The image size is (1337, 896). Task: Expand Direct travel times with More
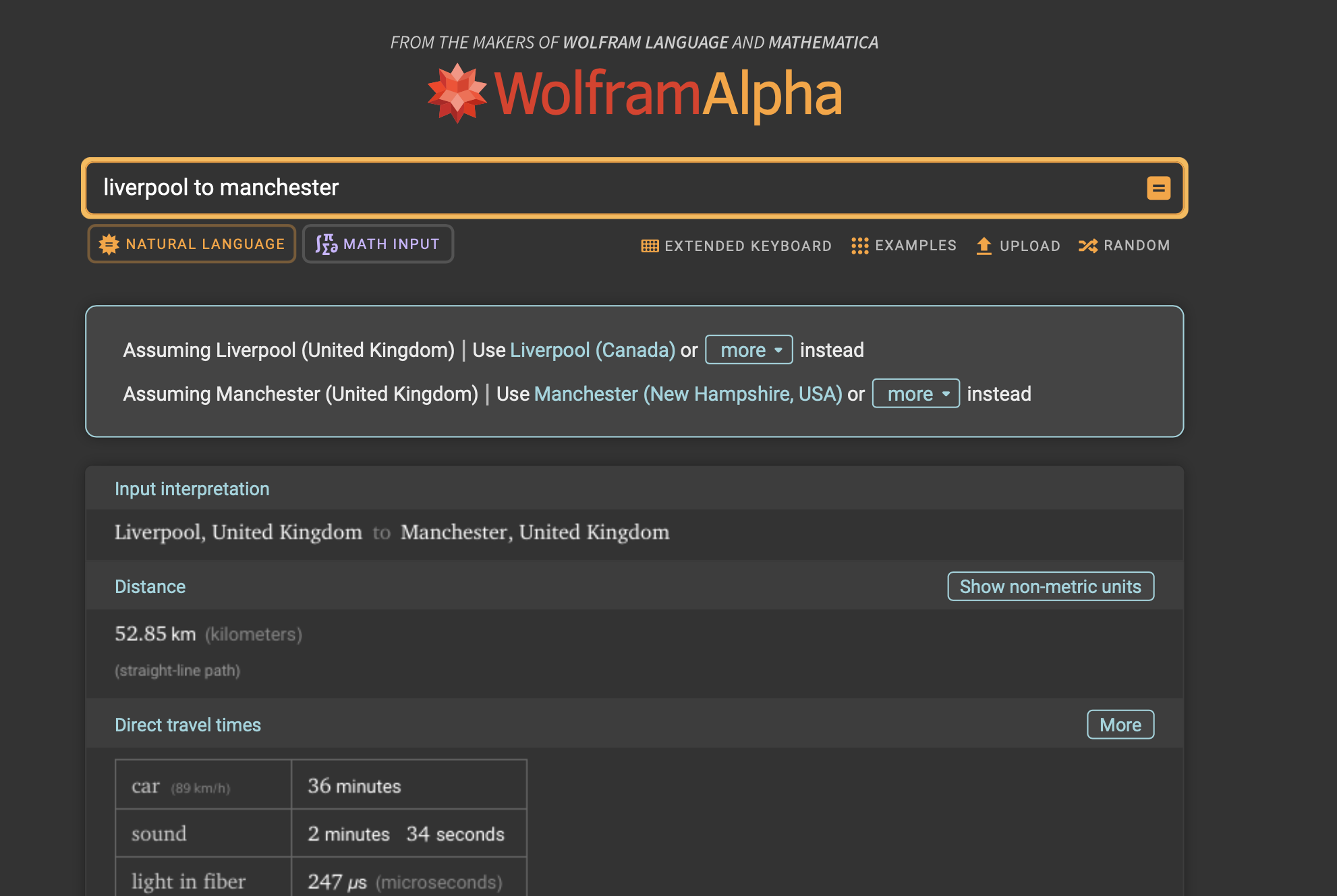coord(1120,725)
